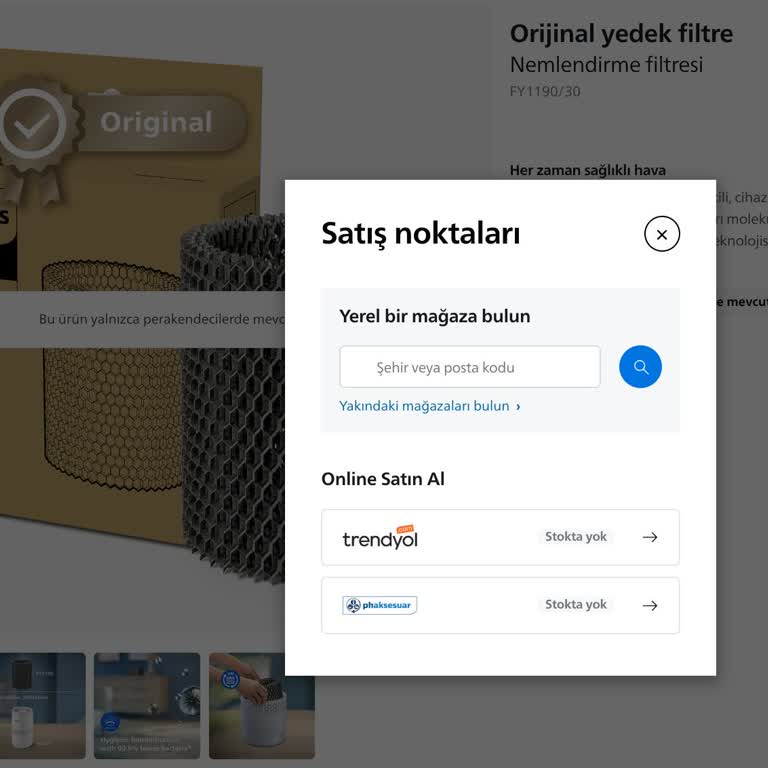Select the Orijinal yedek filtre heading
Image resolution: width=768 pixels, height=768 pixels.
coord(621,34)
